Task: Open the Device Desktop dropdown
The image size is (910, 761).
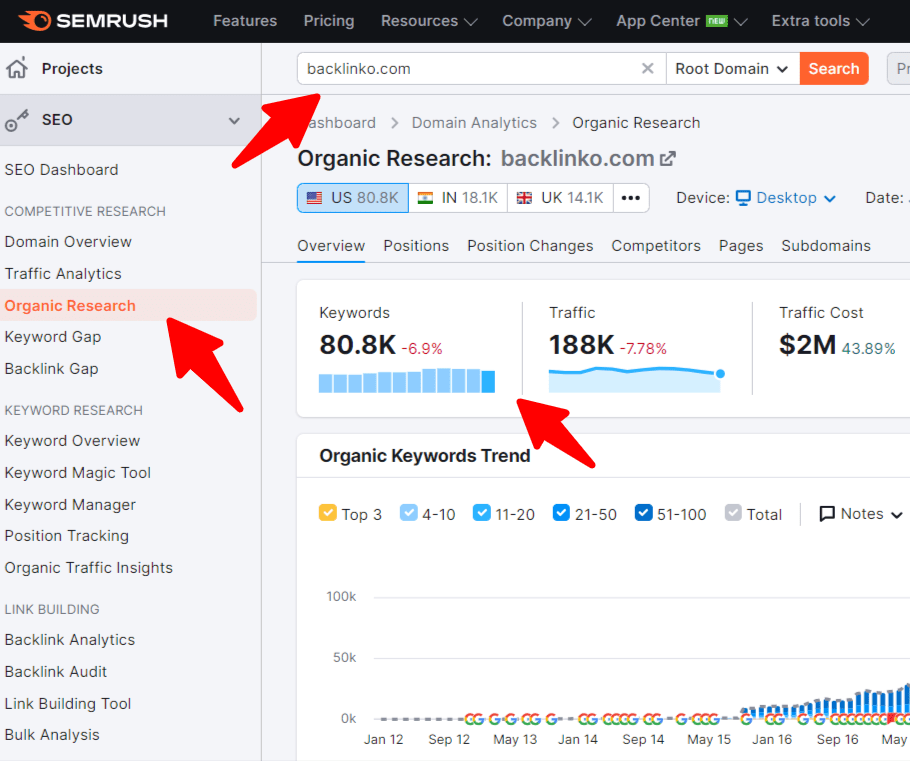Action: 786,197
